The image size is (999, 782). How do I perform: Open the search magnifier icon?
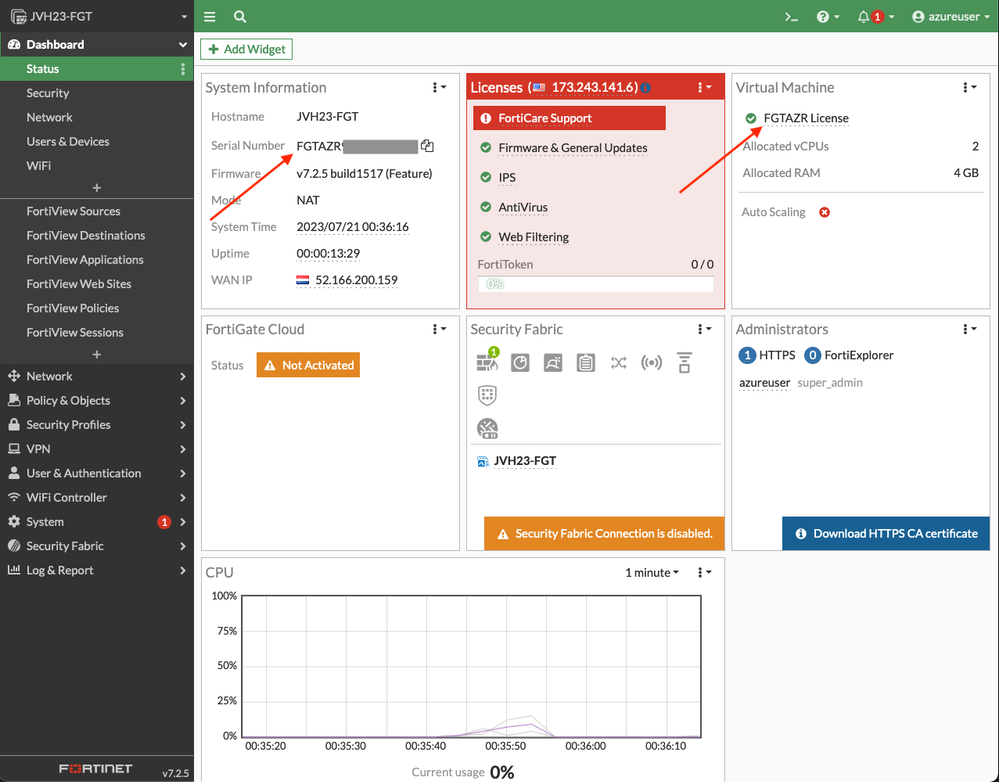point(240,17)
